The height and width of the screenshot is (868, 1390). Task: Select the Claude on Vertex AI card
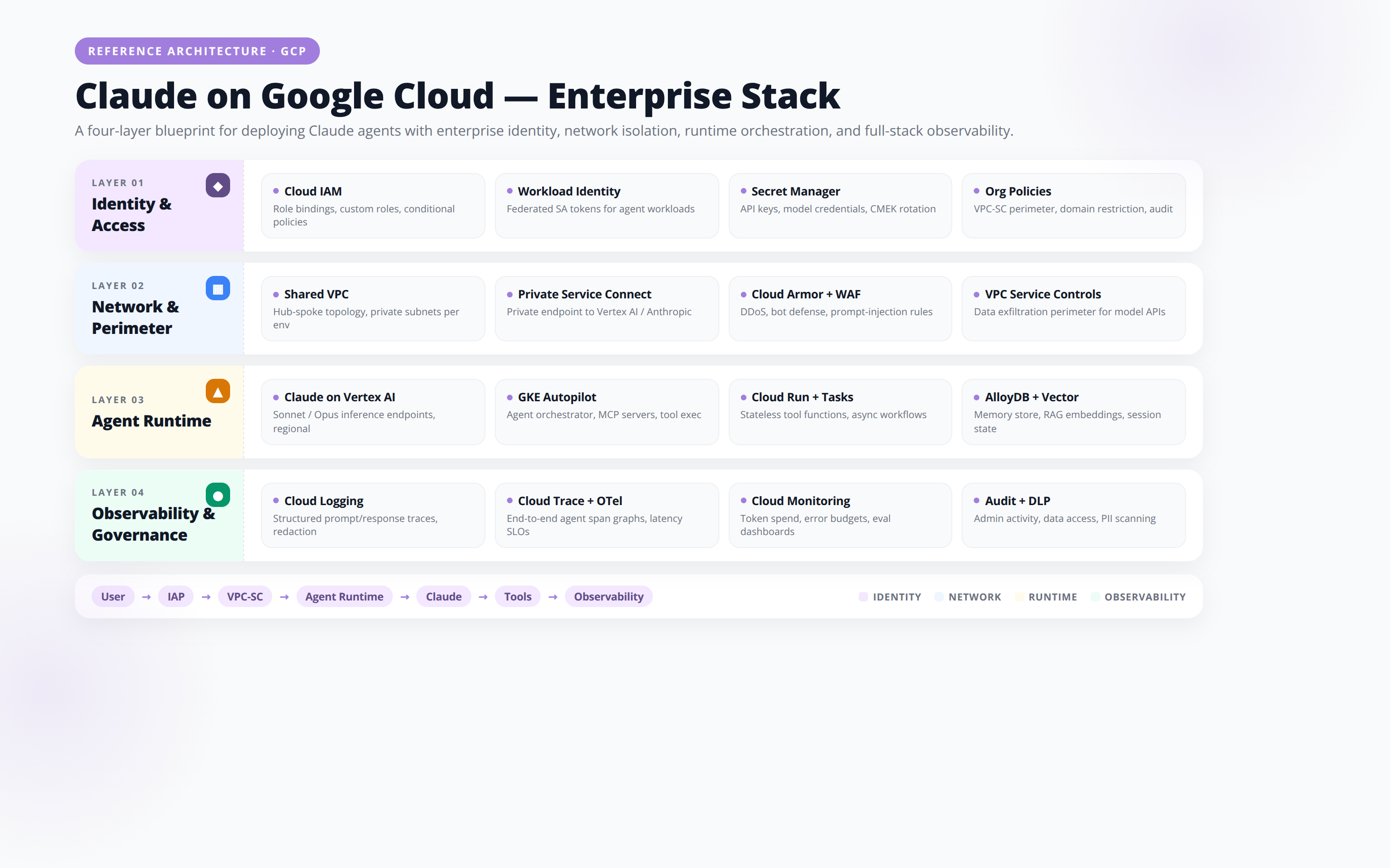[x=373, y=412]
